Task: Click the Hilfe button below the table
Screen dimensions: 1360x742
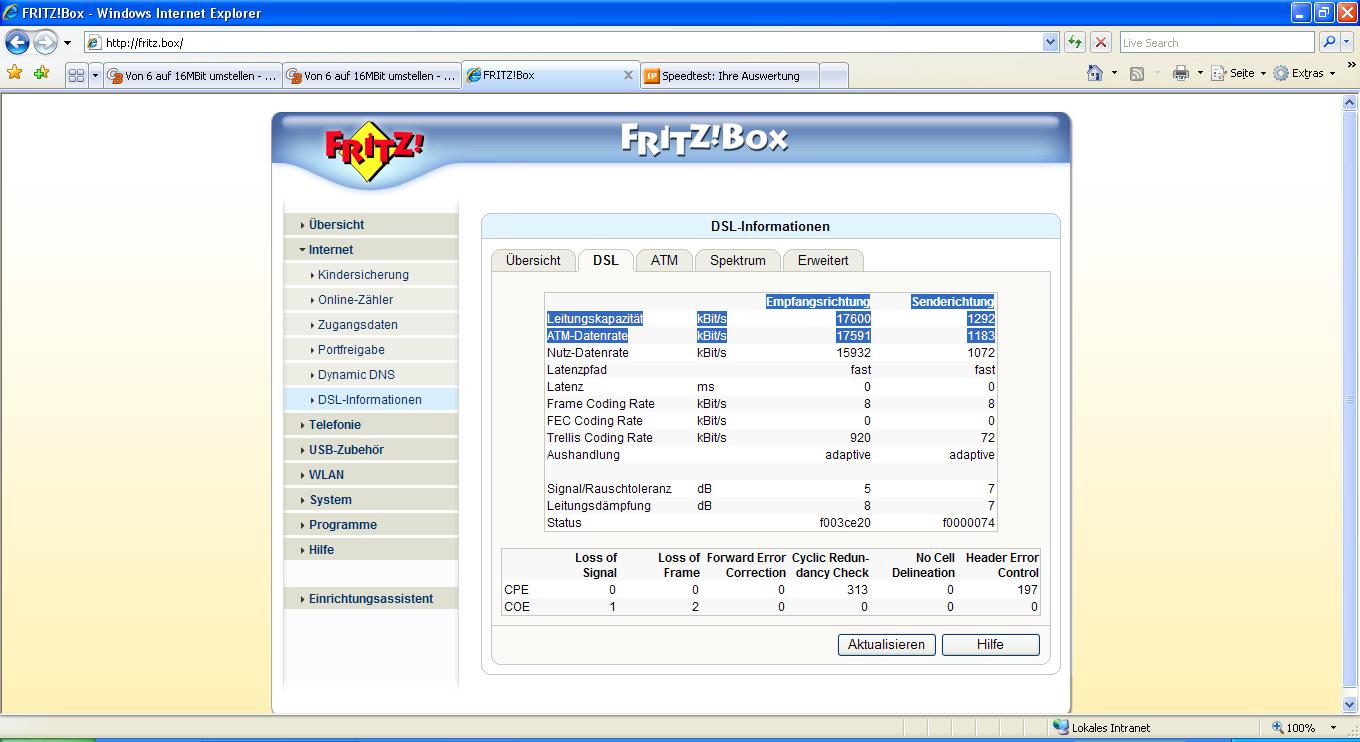Action: pyautogui.click(x=990, y=645)
